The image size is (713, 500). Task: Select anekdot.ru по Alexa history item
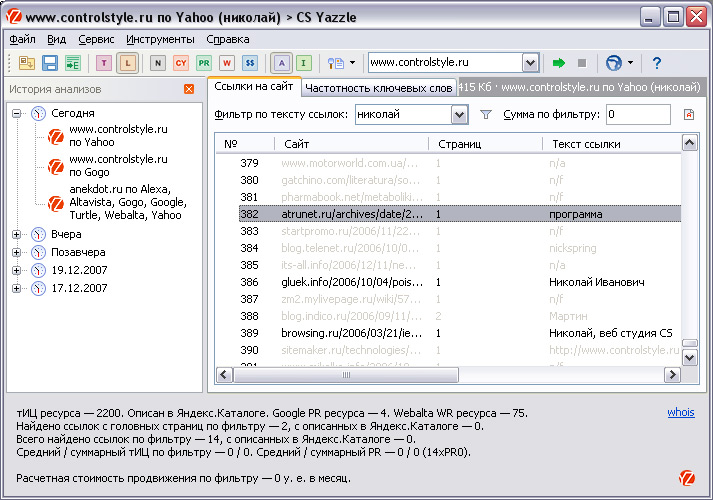pos(128,202)
